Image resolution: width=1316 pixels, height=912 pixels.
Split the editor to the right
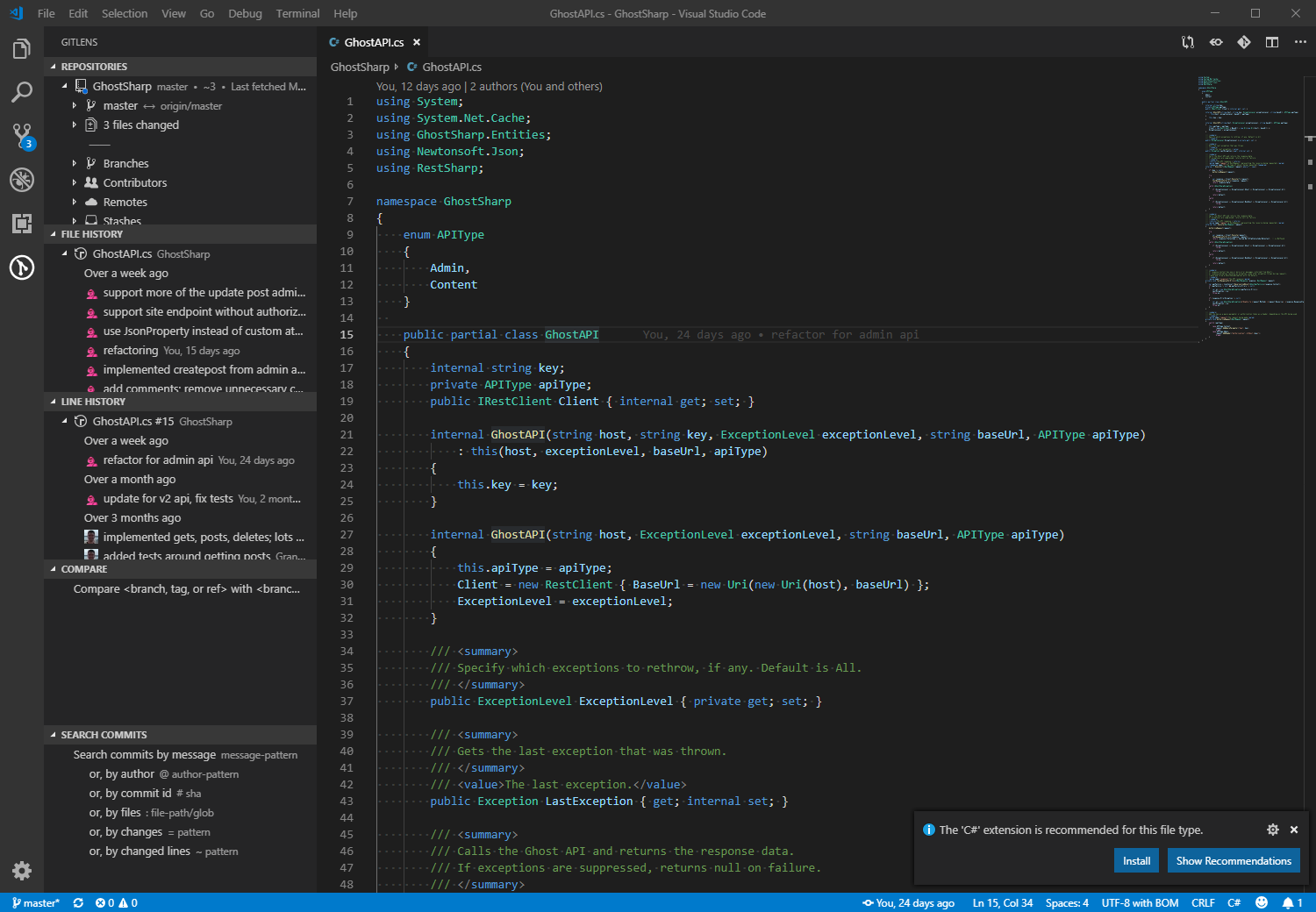click(x=1272, y=42)
